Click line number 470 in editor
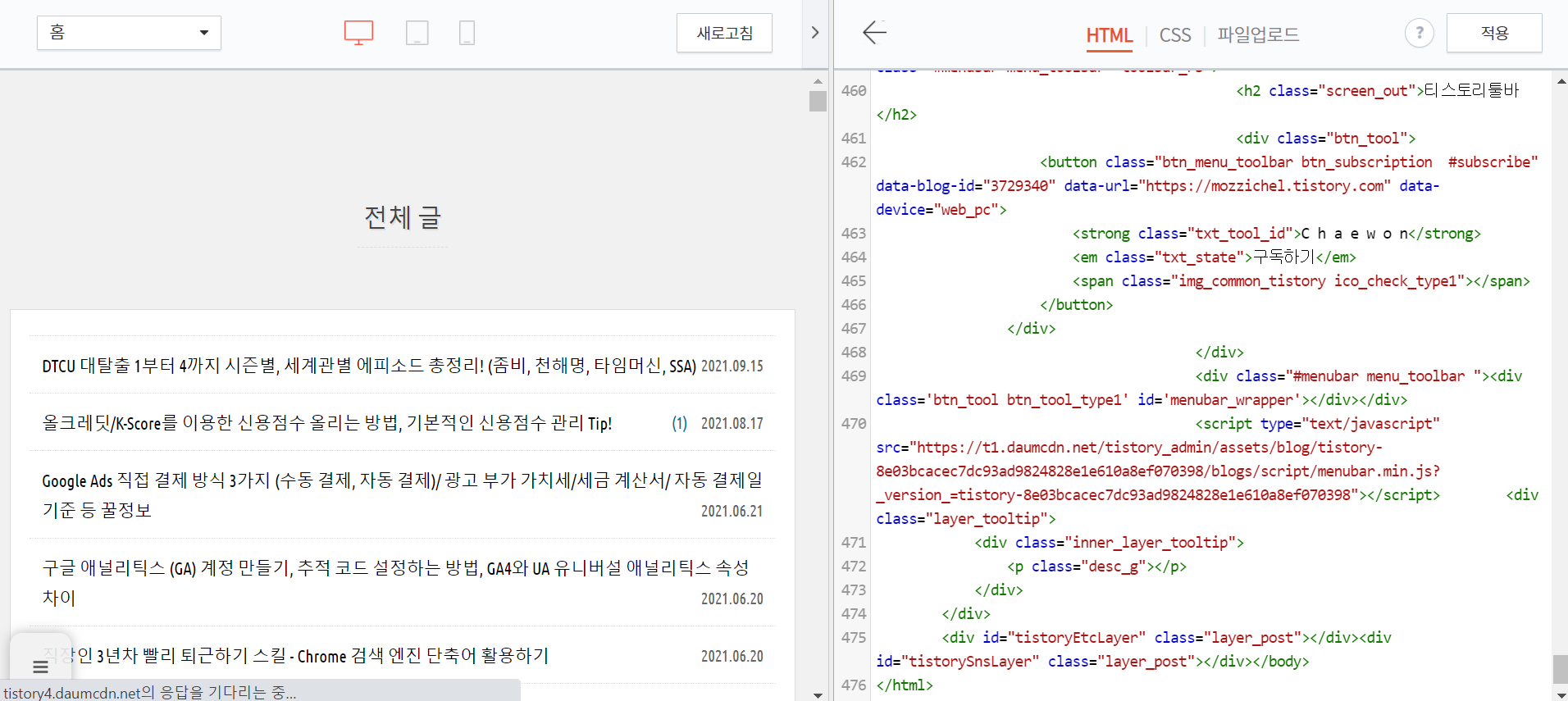 pyautogui.click(x=854, y=424)
